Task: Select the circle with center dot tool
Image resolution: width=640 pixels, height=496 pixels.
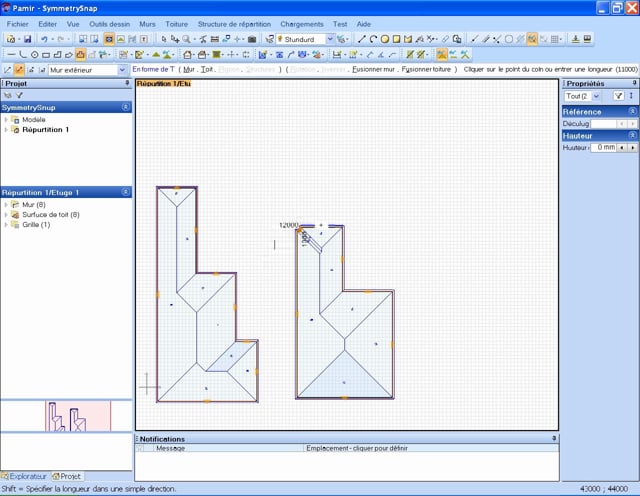Action: (x=35, y=55)
